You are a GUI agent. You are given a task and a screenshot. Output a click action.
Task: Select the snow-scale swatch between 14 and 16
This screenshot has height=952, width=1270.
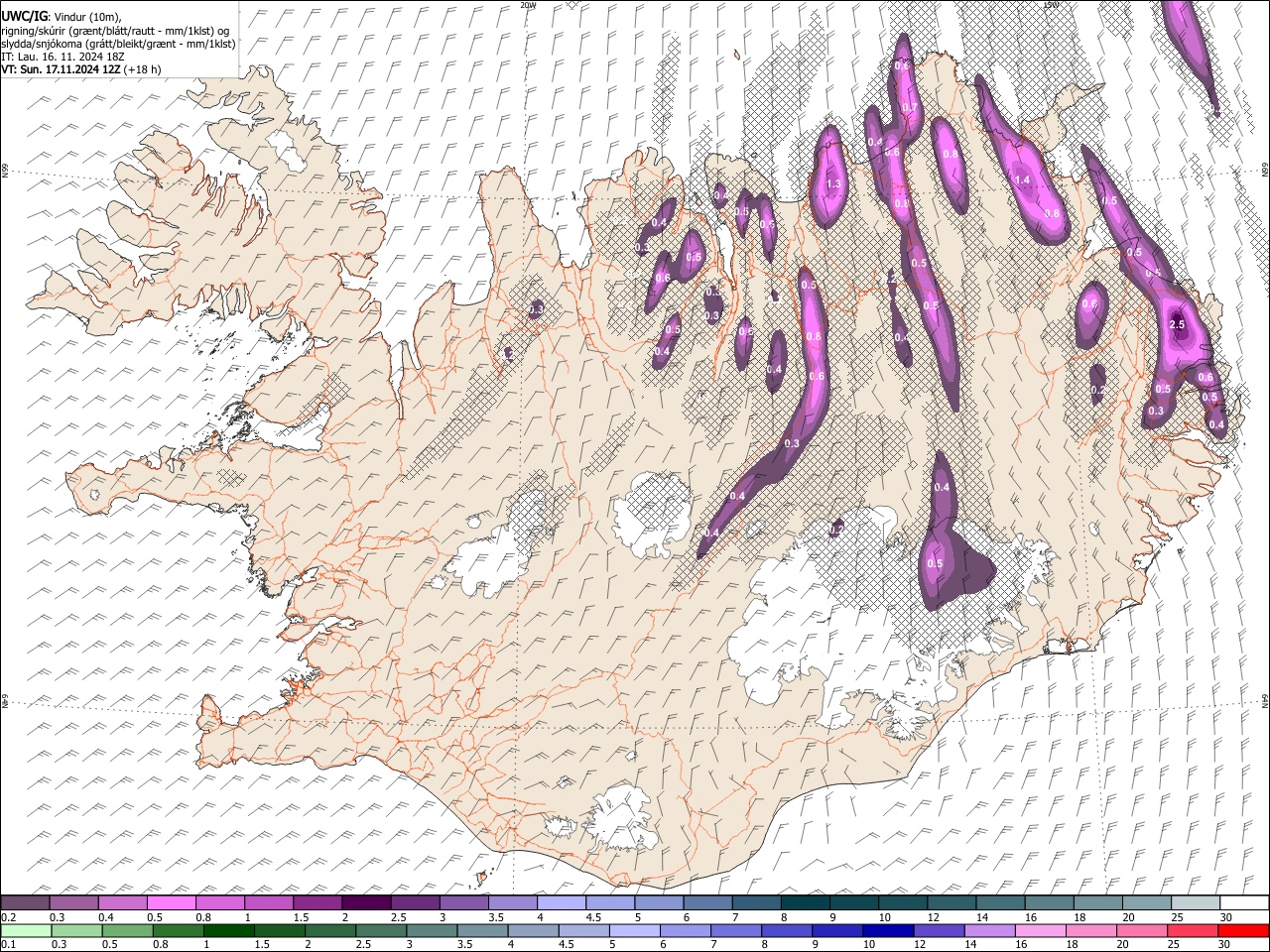[1001, 902]
